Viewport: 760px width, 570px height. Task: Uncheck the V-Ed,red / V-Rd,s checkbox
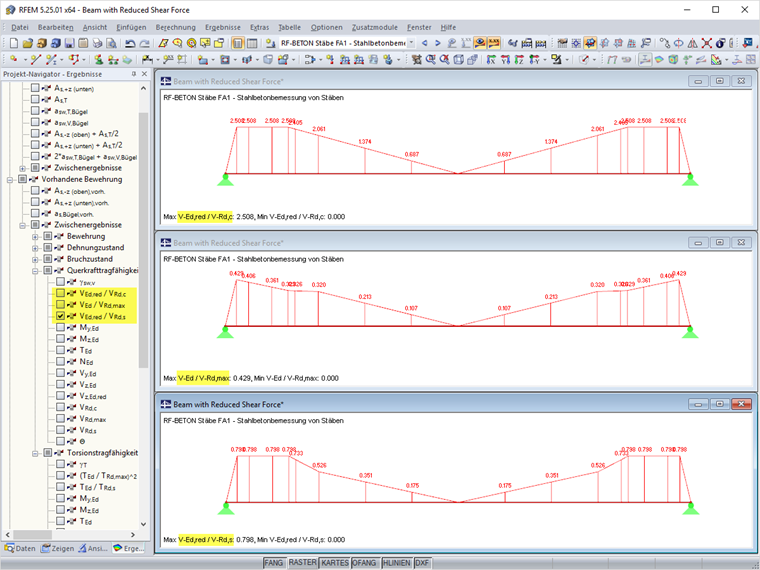point(61,316)
